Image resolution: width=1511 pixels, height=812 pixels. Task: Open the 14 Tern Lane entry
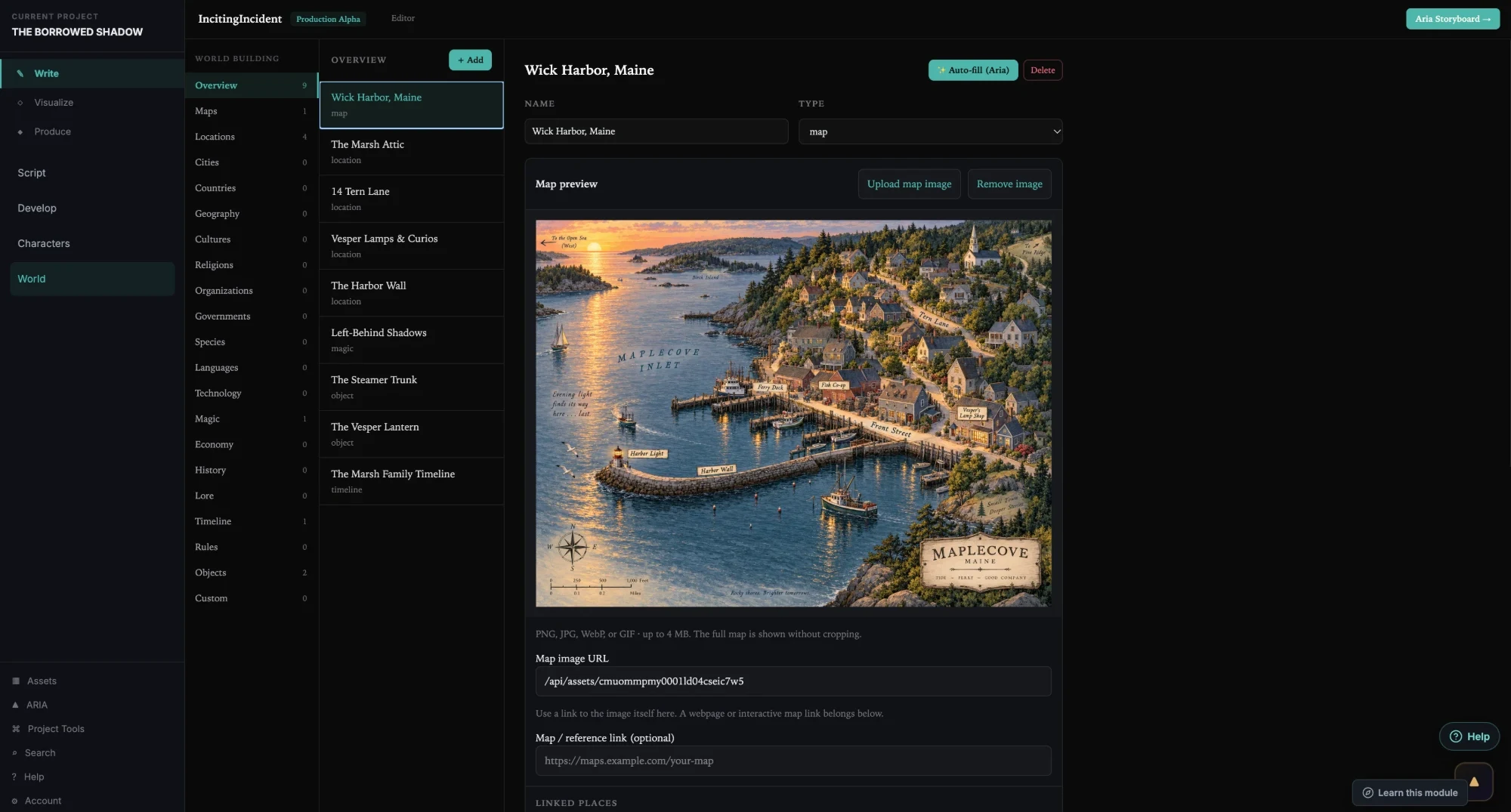pos(412,199)
